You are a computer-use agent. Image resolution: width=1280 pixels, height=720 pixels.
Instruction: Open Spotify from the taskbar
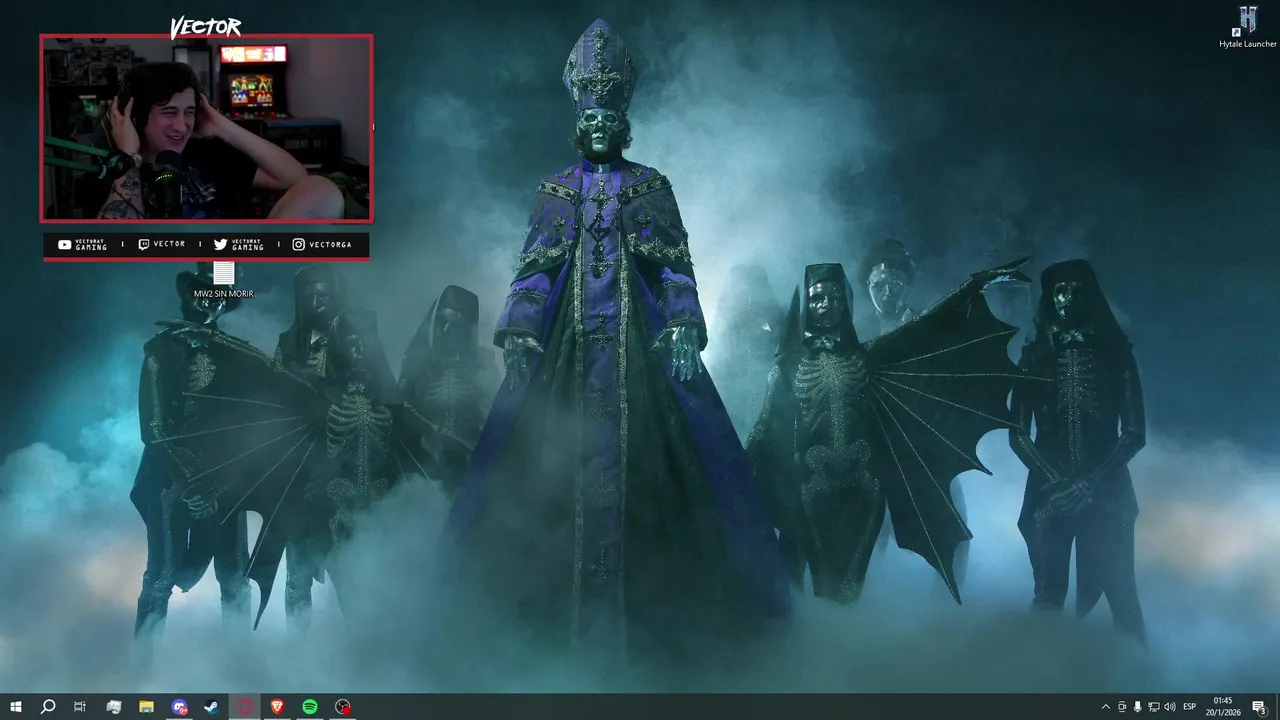310,707
